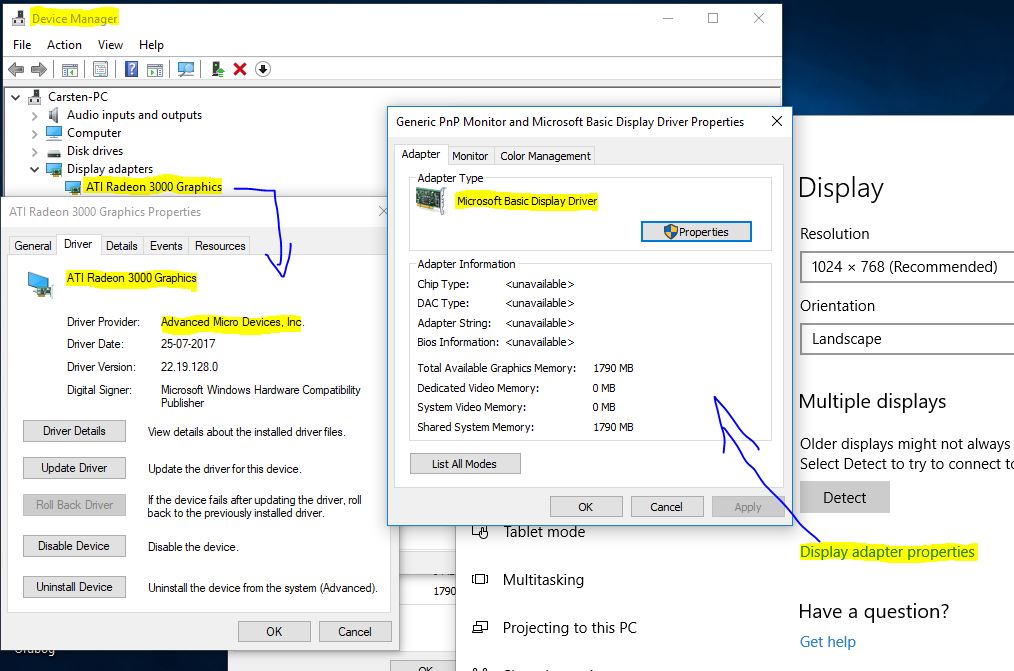Click the Driver Details button
The image size is (1014, 671).
[74, 431]
